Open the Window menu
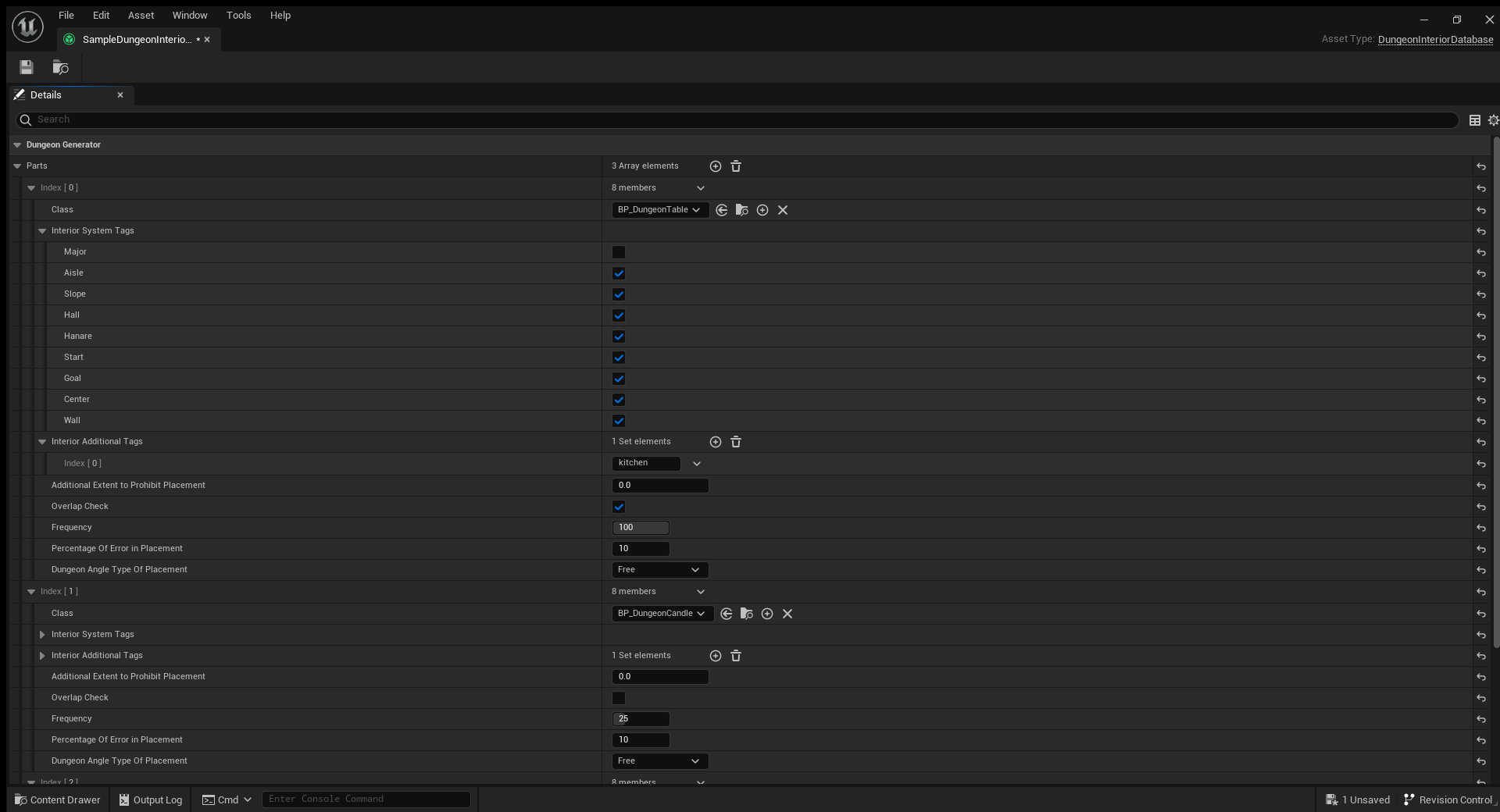The width and height of the screenshot is (1500, 812). pos(190,16)
